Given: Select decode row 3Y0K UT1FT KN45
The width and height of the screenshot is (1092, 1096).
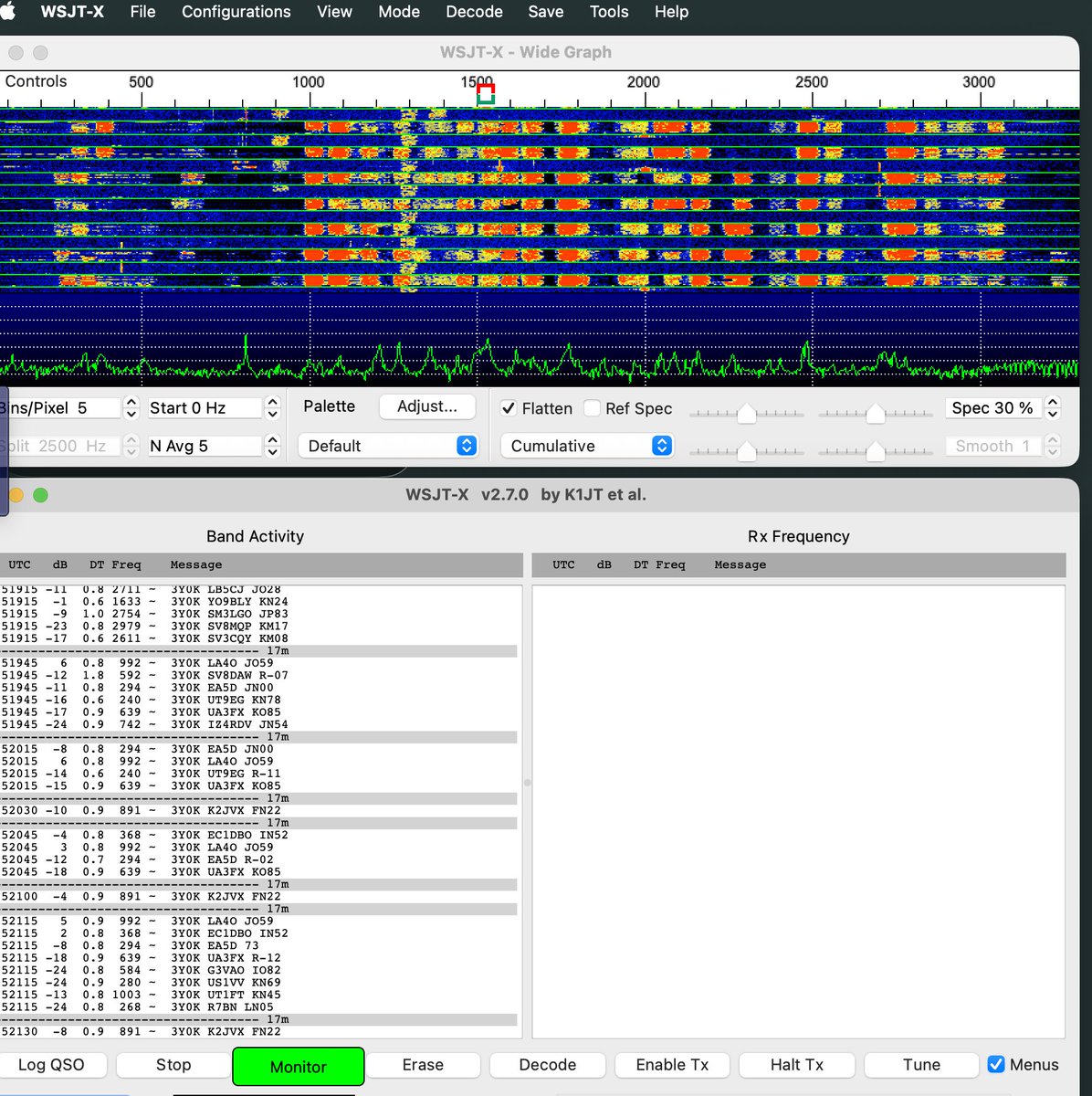Looking at the screenshot, I should (260, 996).
